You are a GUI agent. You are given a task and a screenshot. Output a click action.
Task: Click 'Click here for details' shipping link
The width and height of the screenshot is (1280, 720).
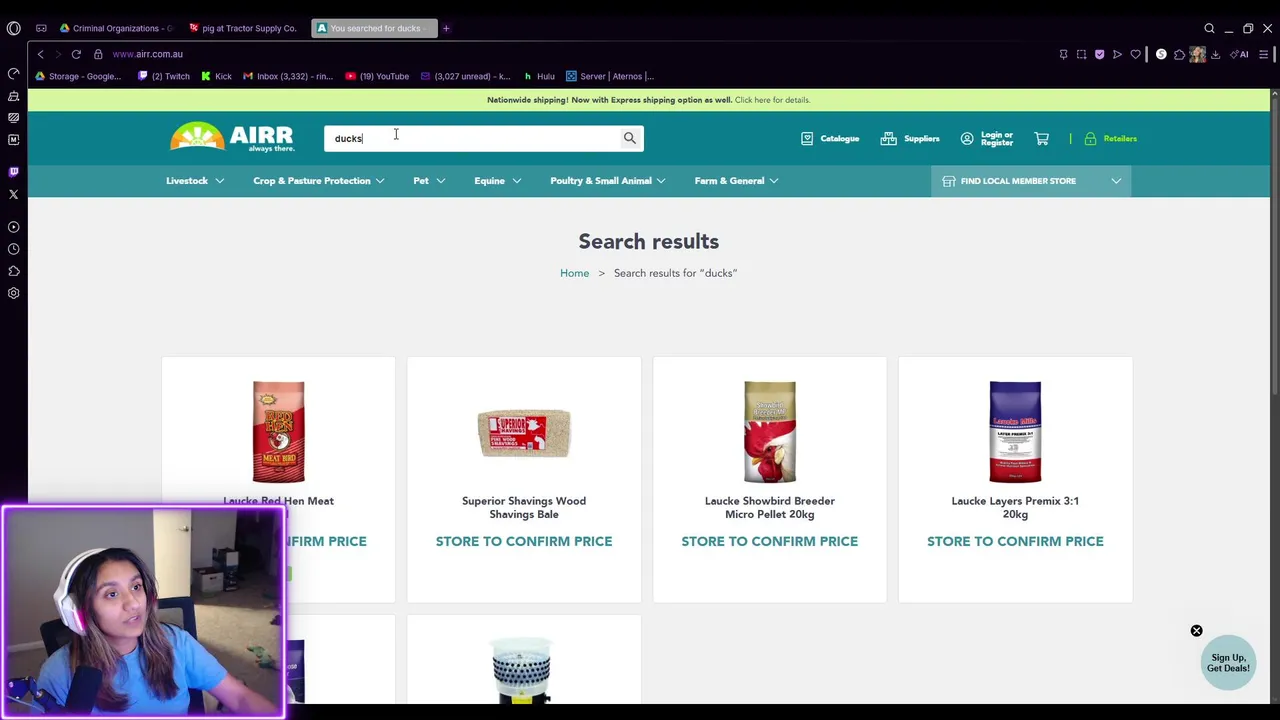click(772, 100)
